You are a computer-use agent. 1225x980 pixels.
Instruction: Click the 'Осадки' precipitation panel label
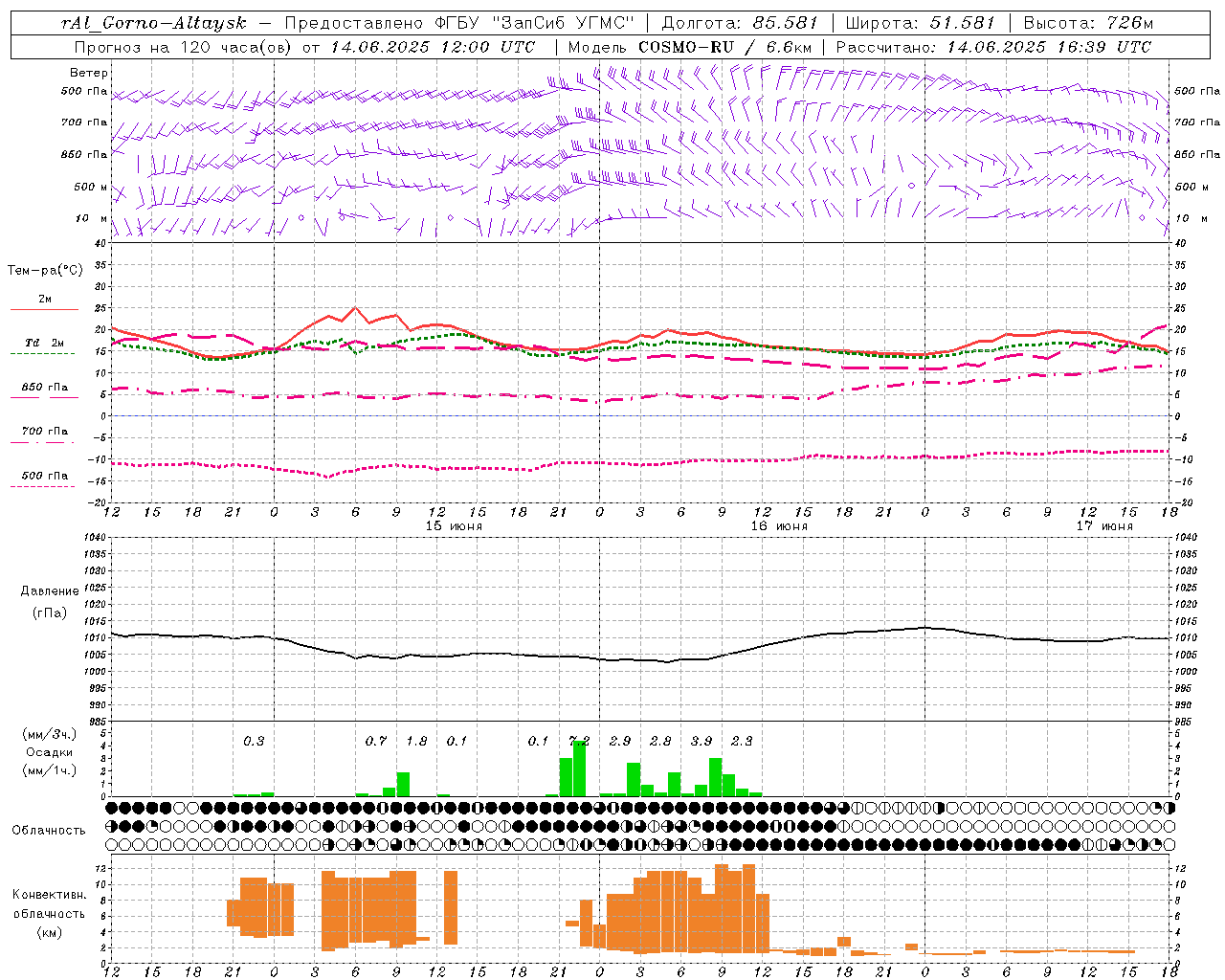(50, 752)
